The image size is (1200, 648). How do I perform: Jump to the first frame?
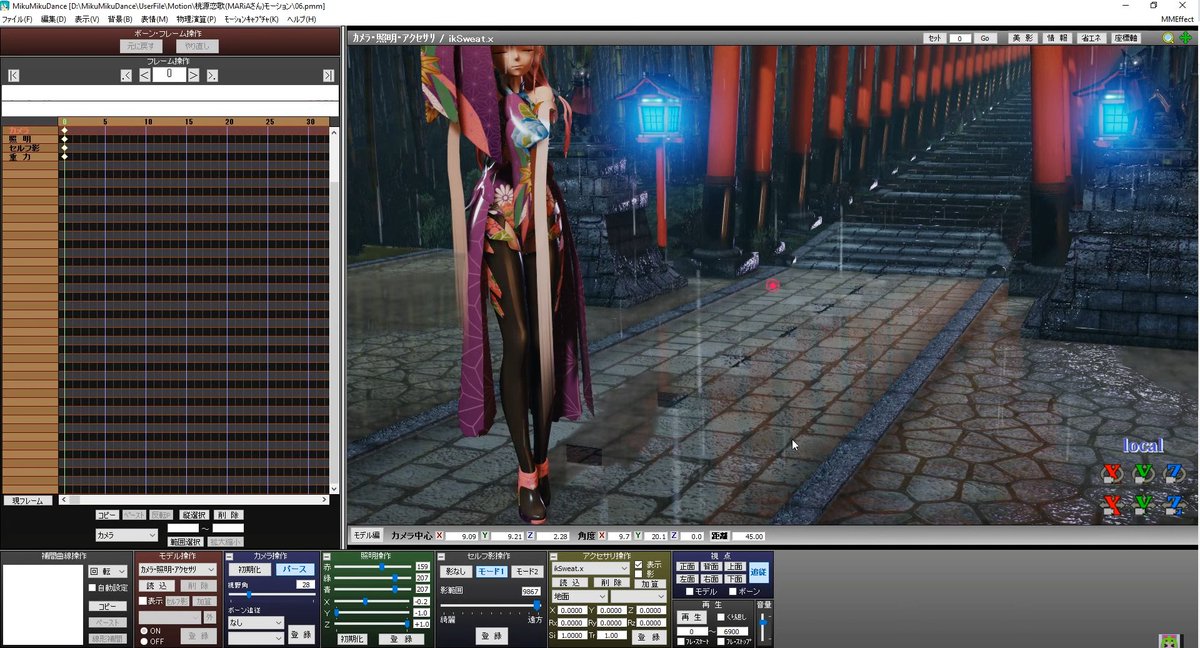click(13, 75)
